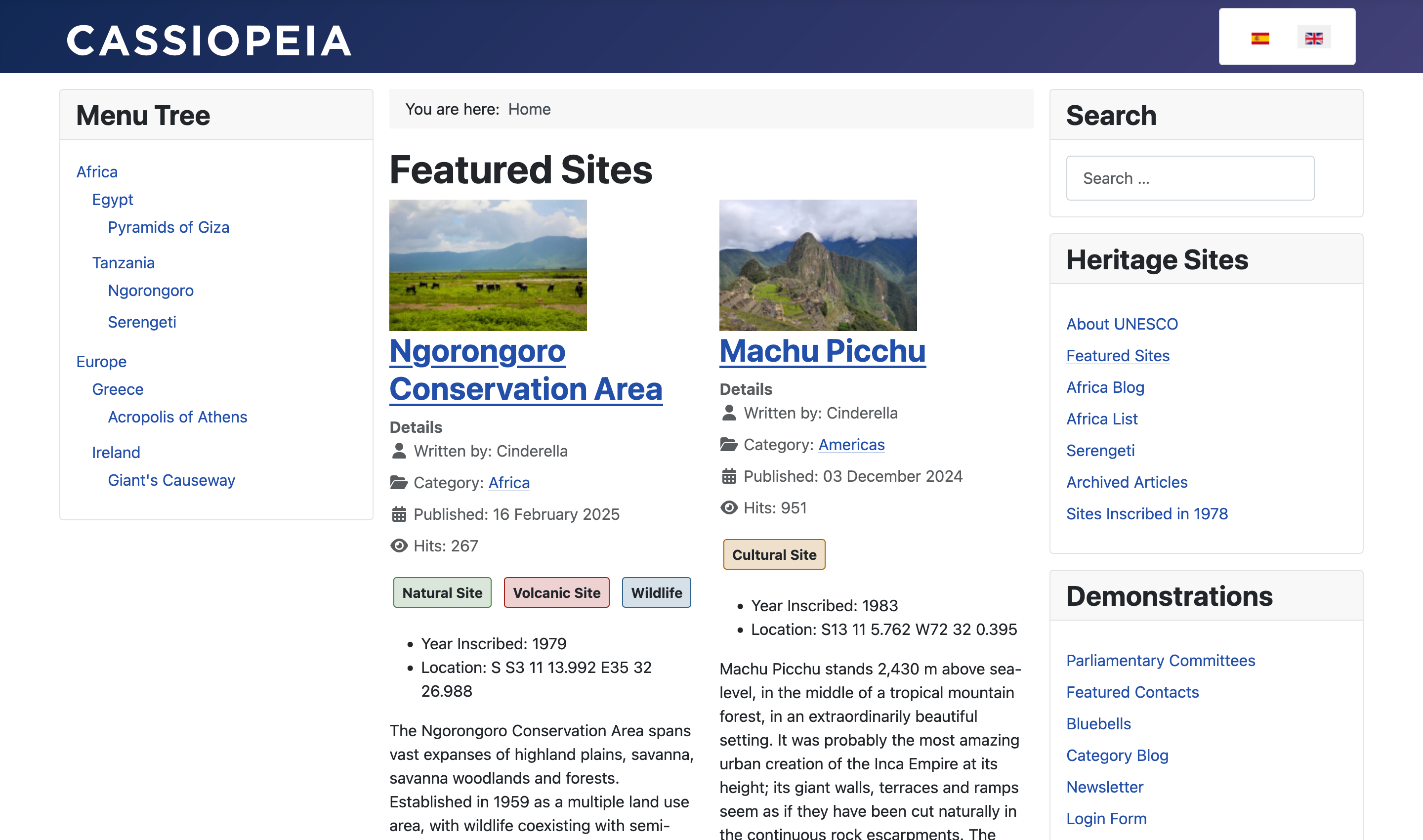The height and width of the screenshot is (840, 1423).
Task: Open the Machu Picchu photo thumbnail
Action: point(818,265)
